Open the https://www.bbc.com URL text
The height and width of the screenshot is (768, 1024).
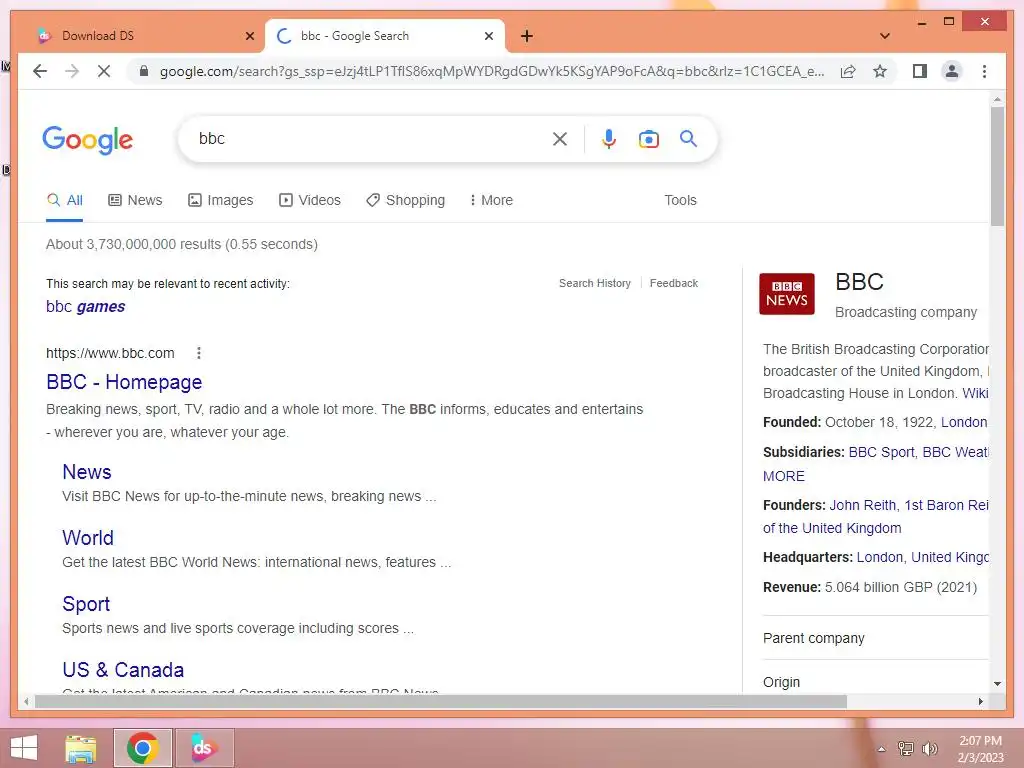110,353
